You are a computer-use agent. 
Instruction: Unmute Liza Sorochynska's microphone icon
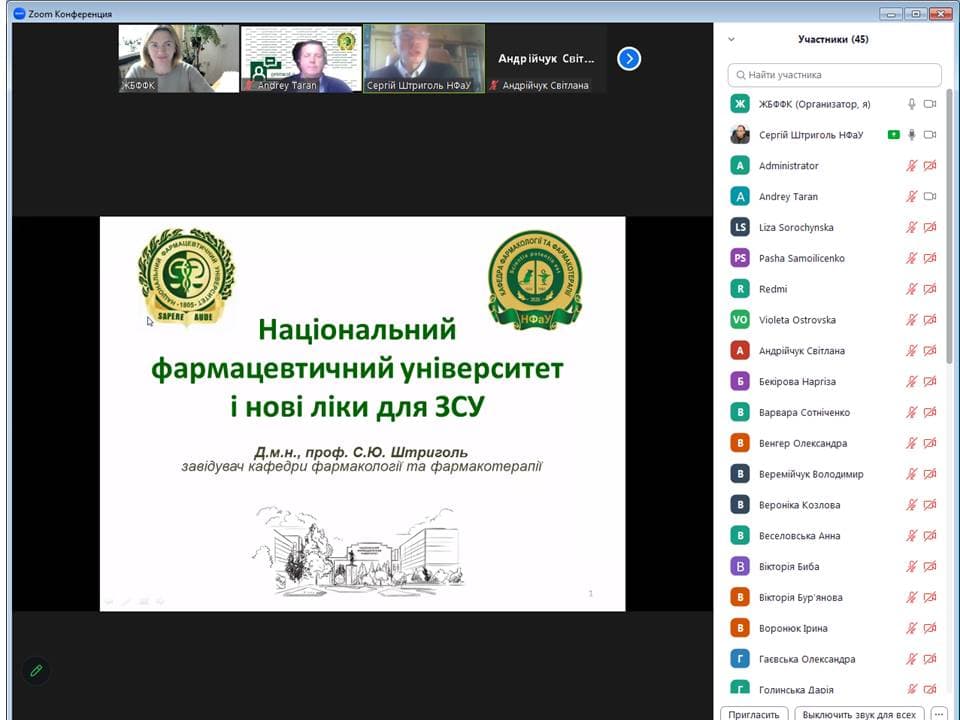click(912, 227)
